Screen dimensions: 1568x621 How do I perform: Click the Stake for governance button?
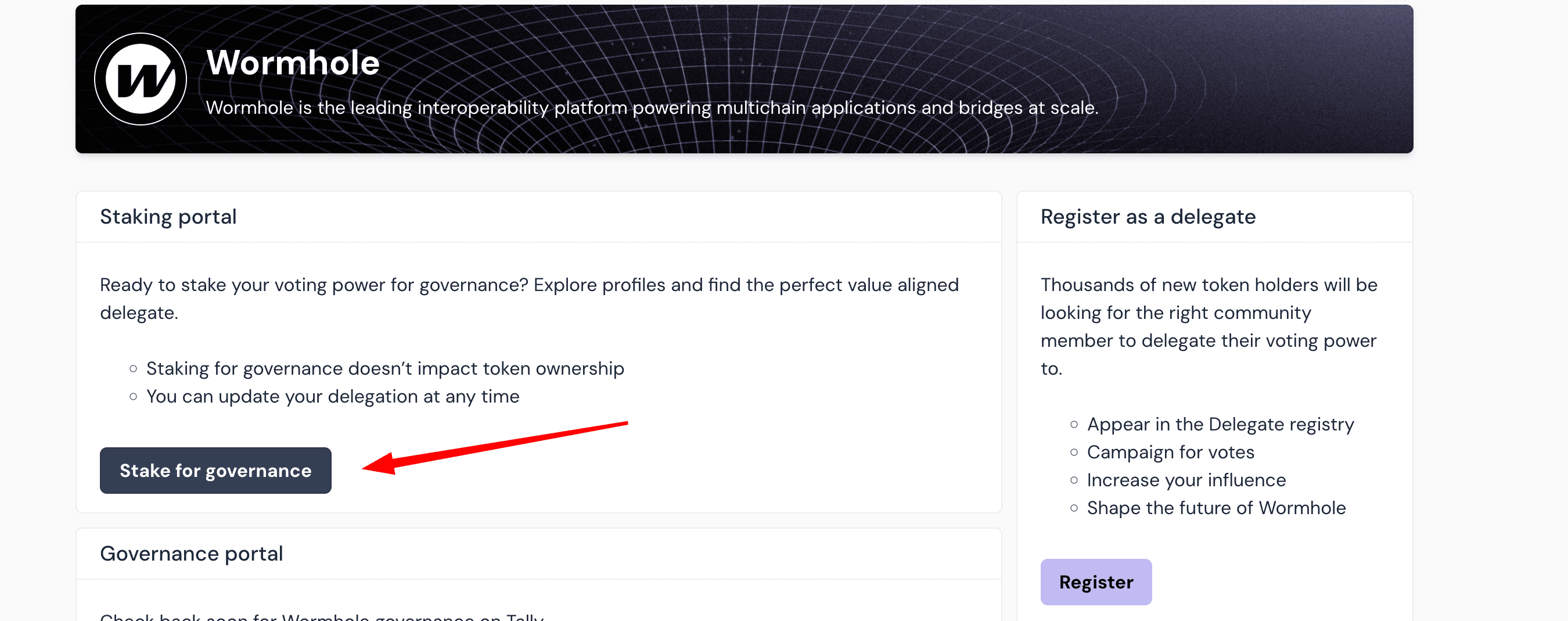[215, 471]
